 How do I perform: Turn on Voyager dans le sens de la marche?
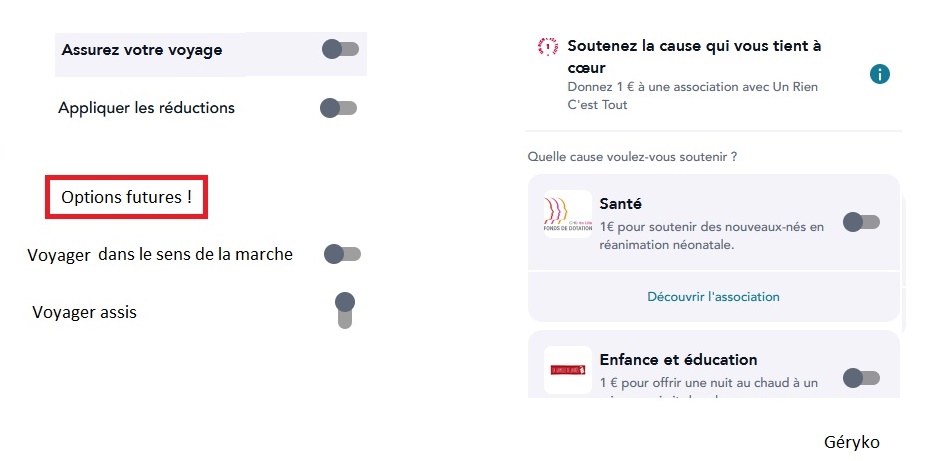point(341,255)
